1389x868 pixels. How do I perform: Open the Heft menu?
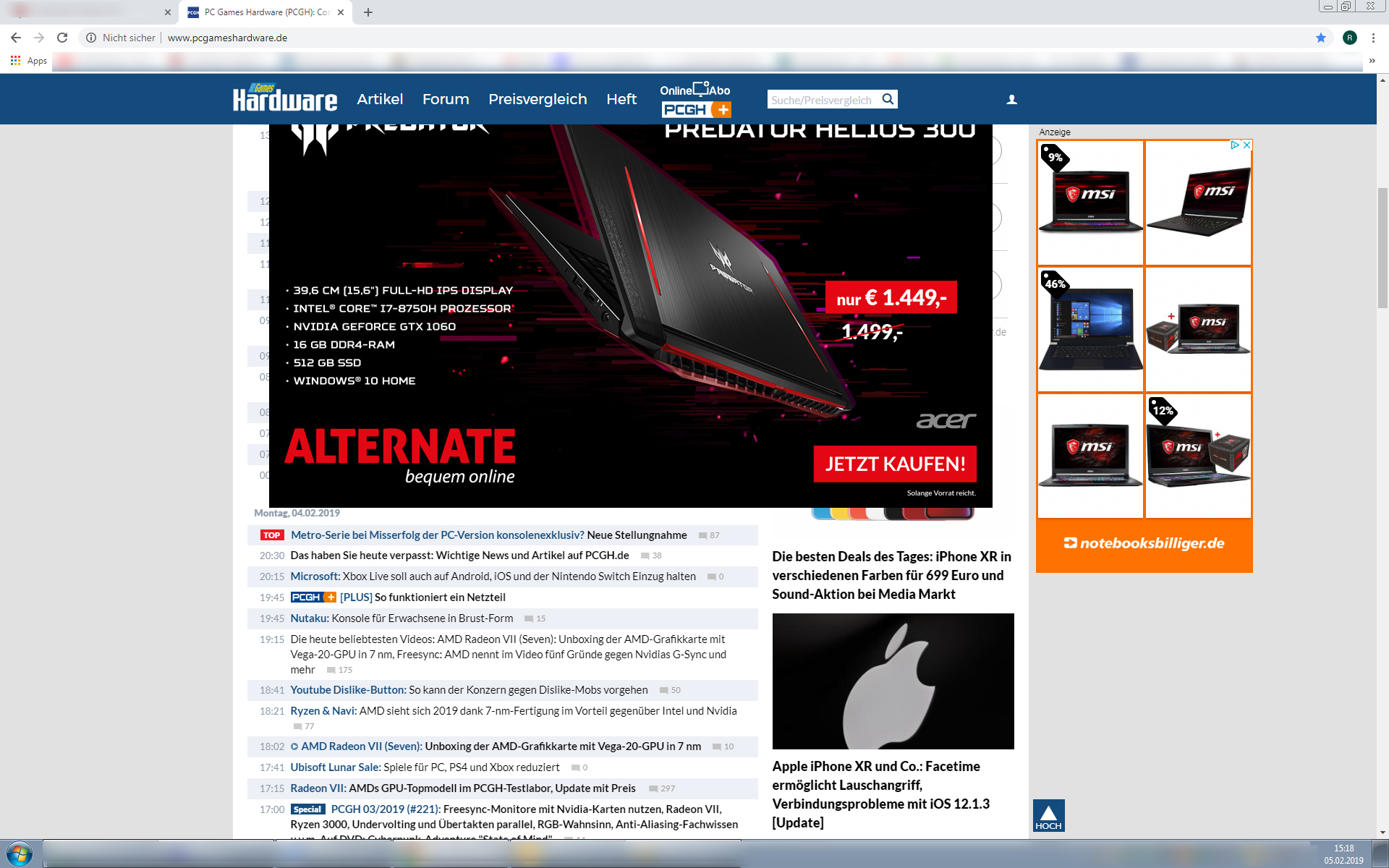coord(621,99)
